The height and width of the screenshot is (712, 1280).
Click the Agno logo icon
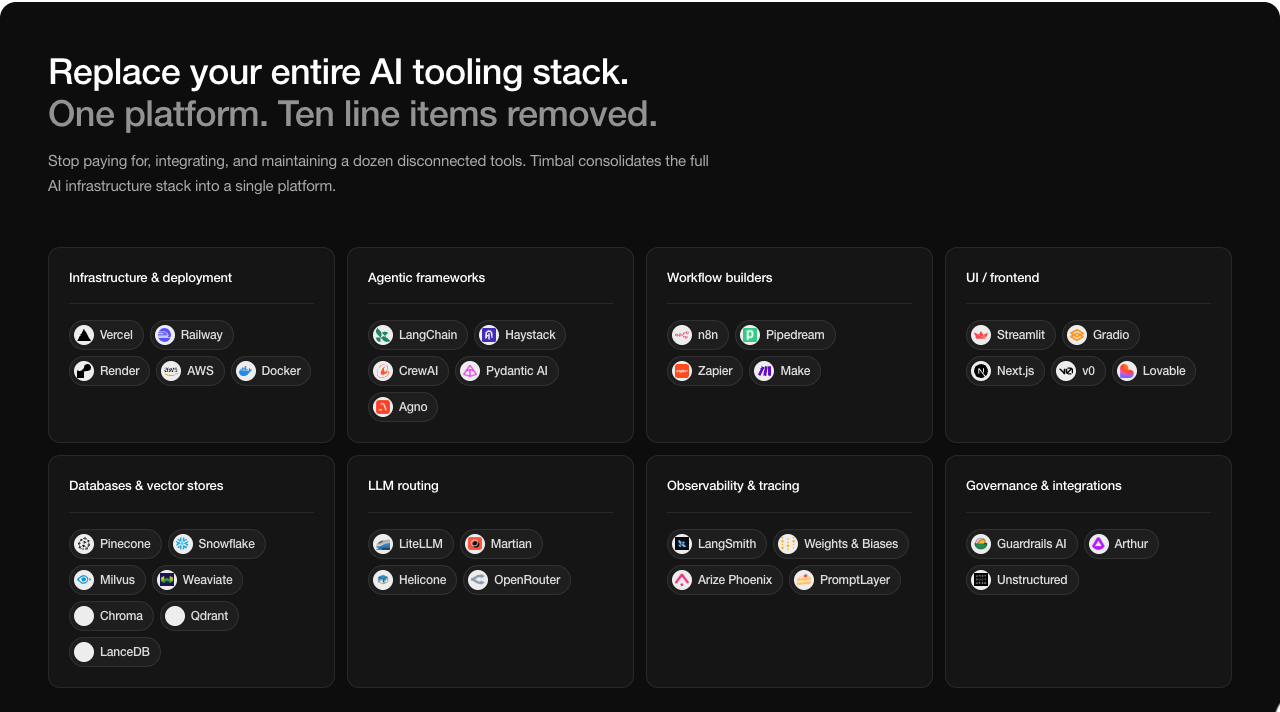coord(383,407)
